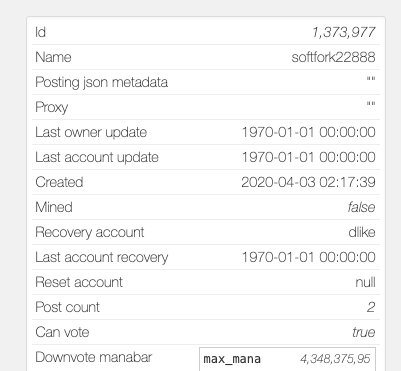Click the Mined value false

tap(361, 207)
